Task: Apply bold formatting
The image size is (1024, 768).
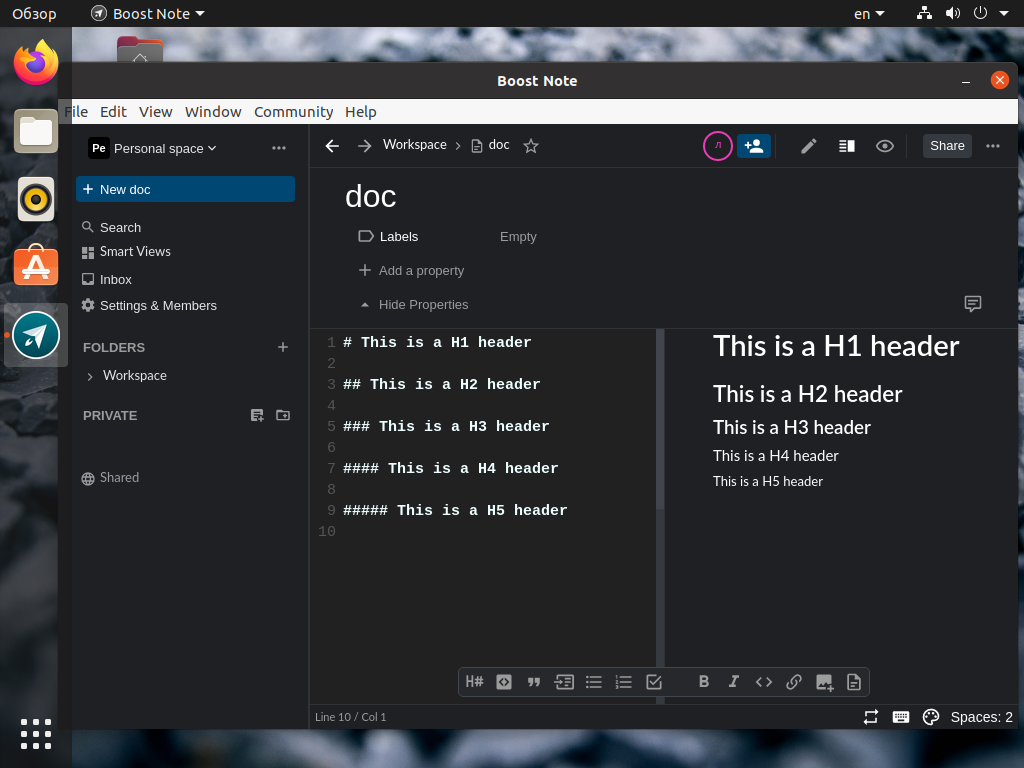Action: tap(703, 682)
